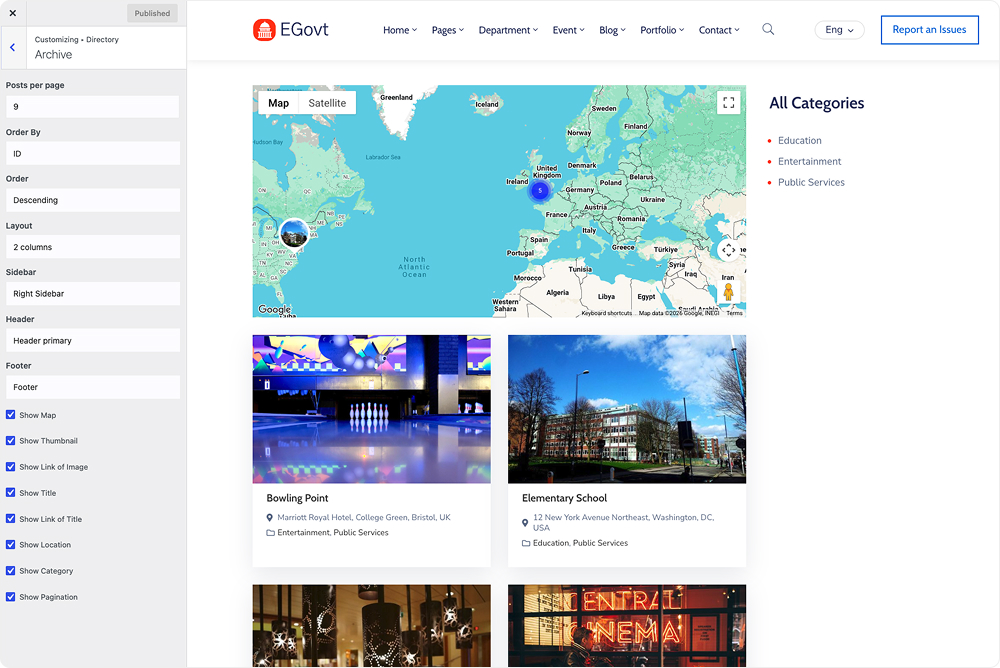The image size is (1000, 668).
Task: Expand the Pages menu
Action: (448, 30)
